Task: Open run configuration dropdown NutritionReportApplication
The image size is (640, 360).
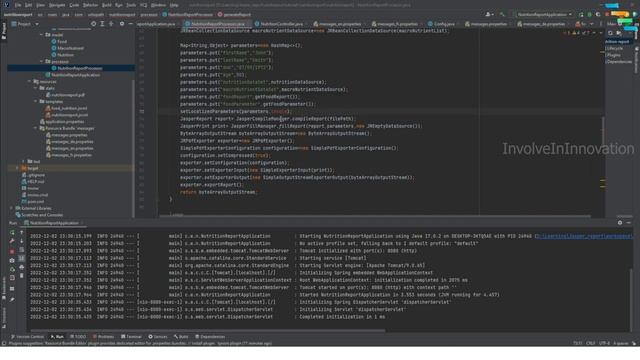Action: (x=544, y=15)
